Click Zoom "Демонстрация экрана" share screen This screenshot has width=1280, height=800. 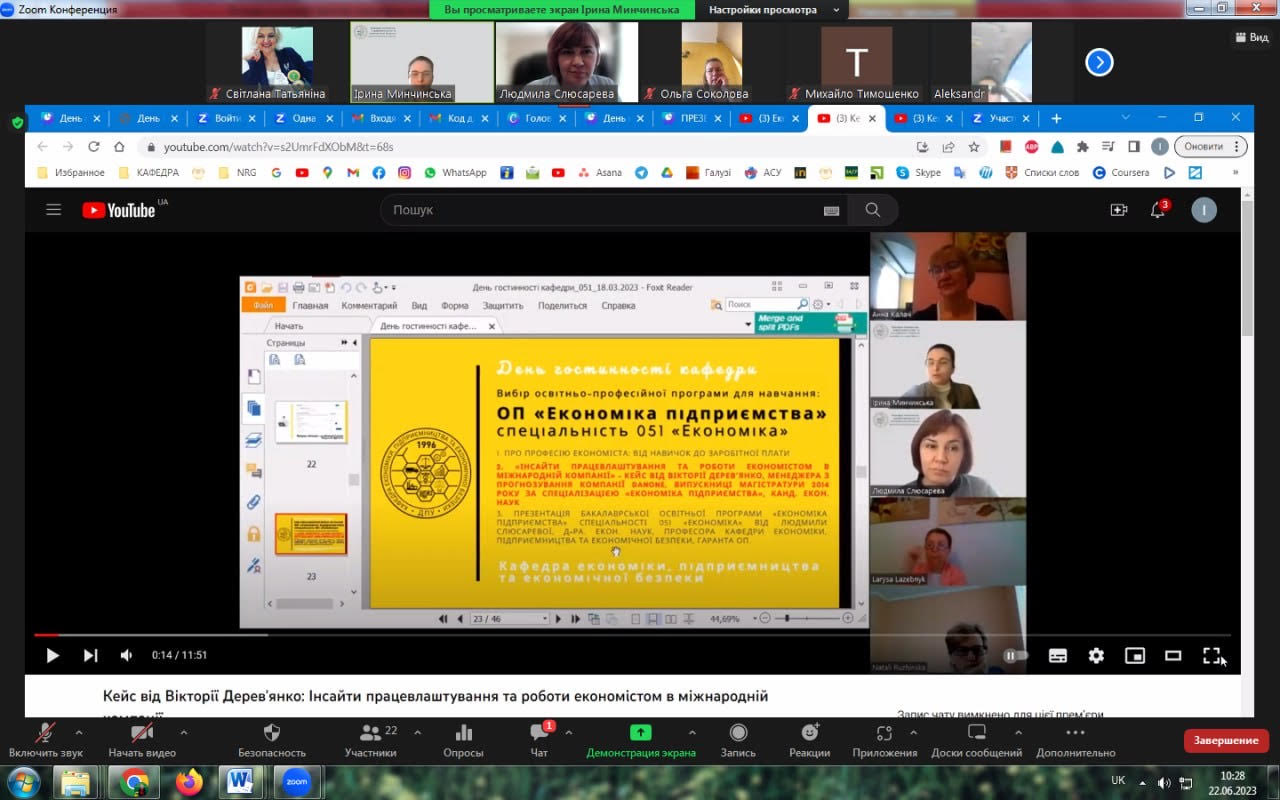(641, 741)
